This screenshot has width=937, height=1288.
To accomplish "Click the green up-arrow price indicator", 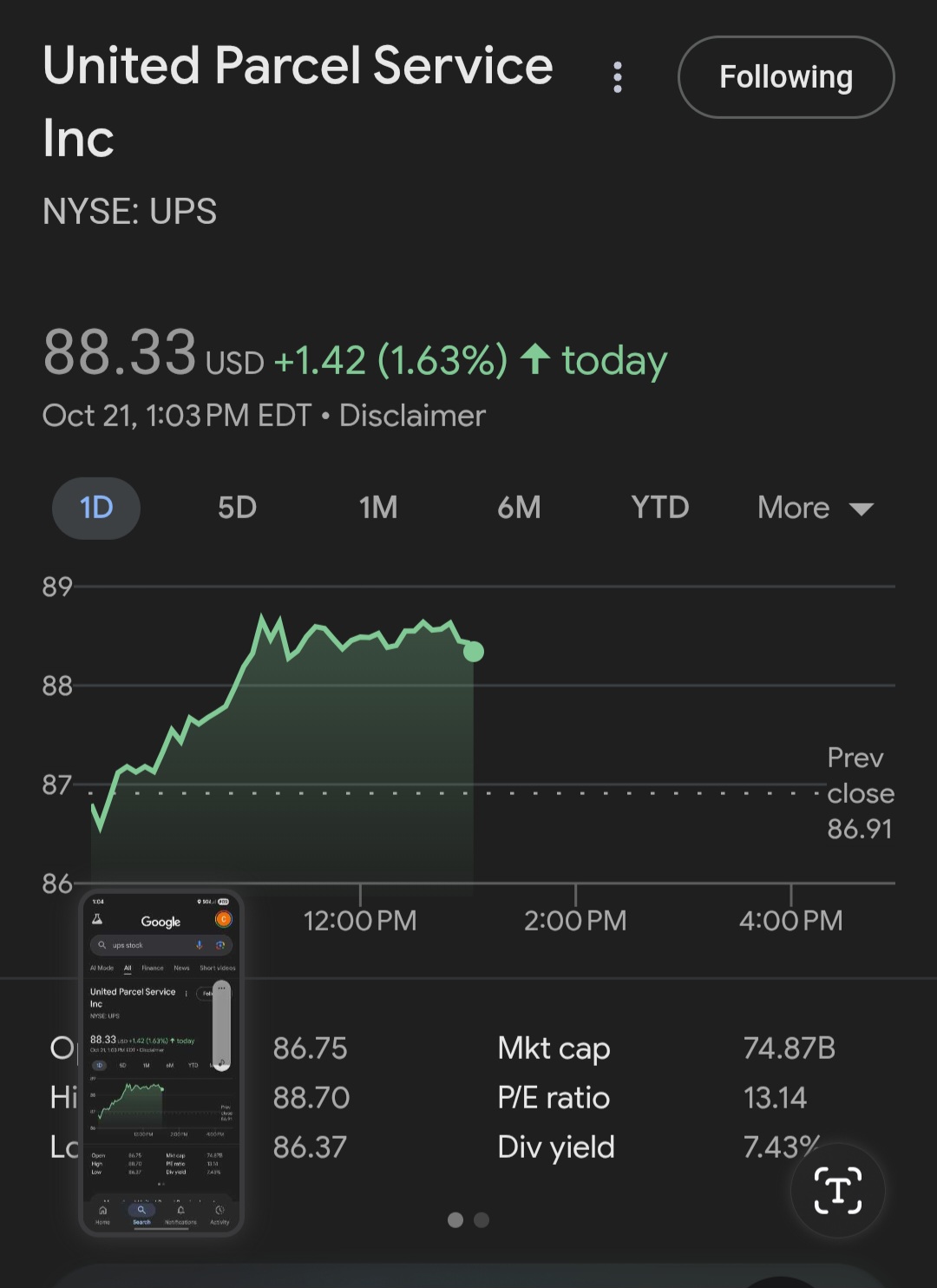I will [x=535, y=358].
